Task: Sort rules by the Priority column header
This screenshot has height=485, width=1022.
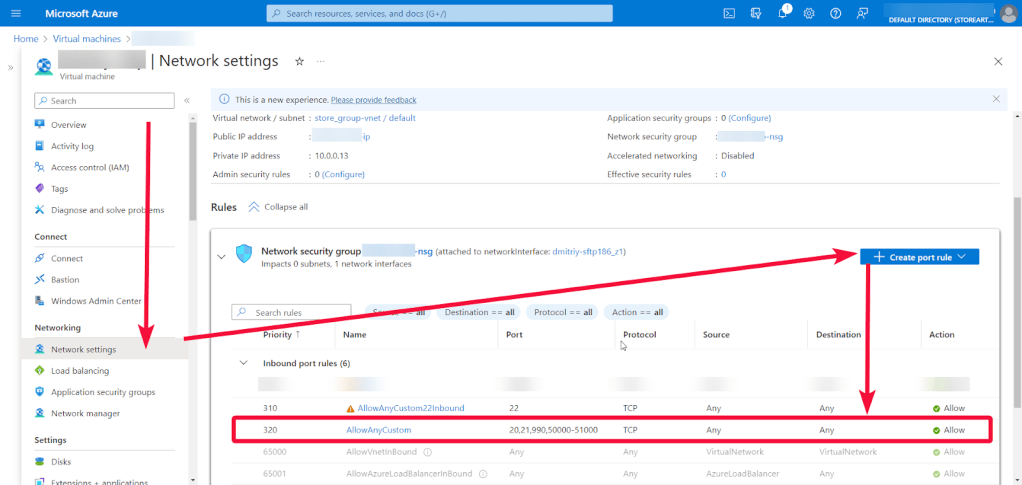Action: click(277, 335)
